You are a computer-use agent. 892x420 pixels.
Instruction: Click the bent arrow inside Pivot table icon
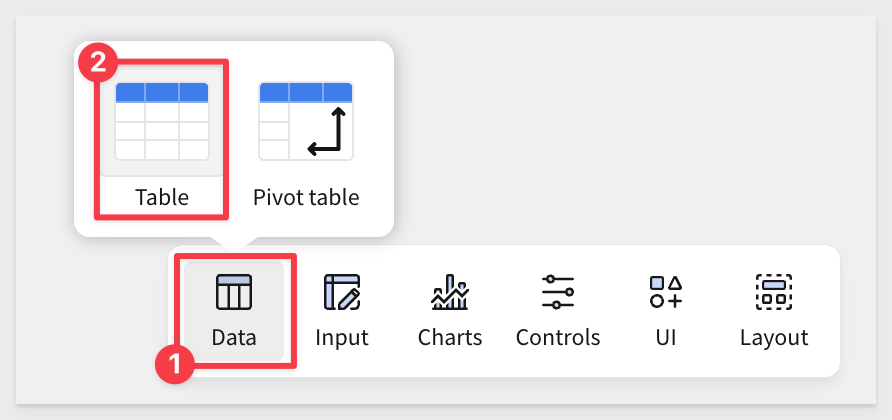327,131
